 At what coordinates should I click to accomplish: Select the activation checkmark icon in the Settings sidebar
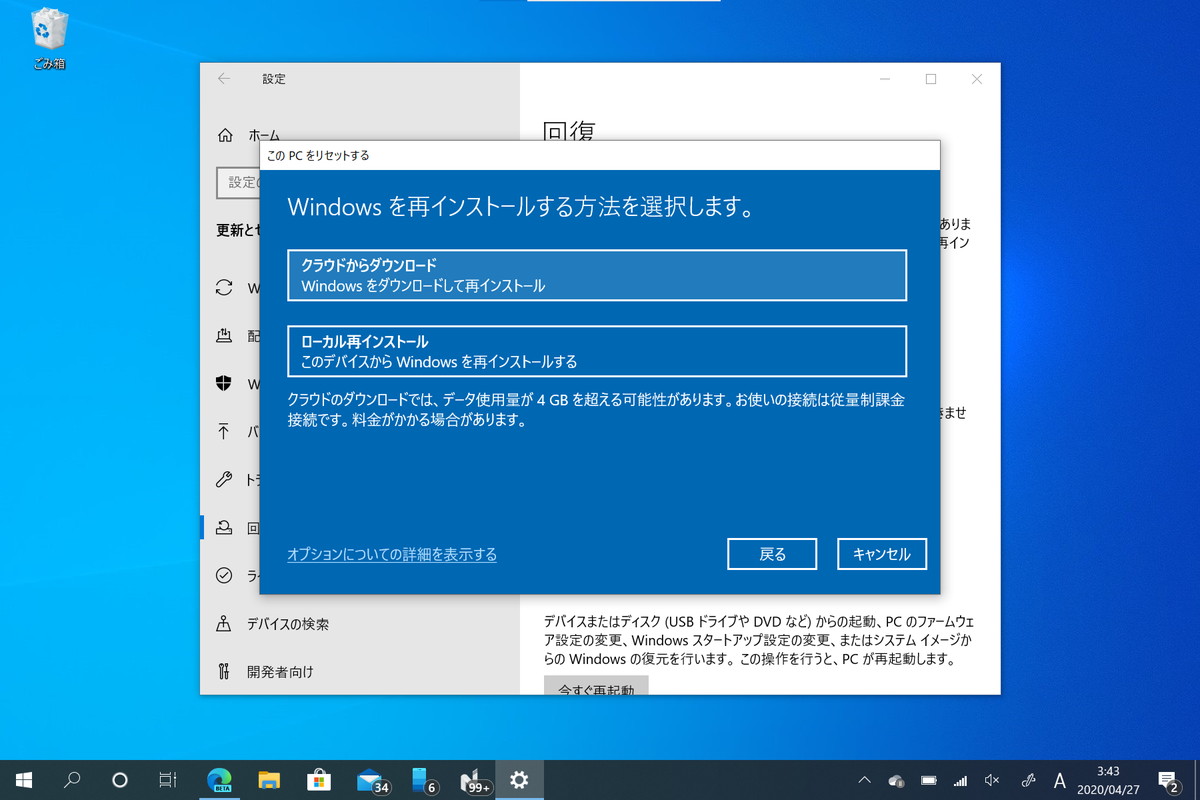coord(224,576)
